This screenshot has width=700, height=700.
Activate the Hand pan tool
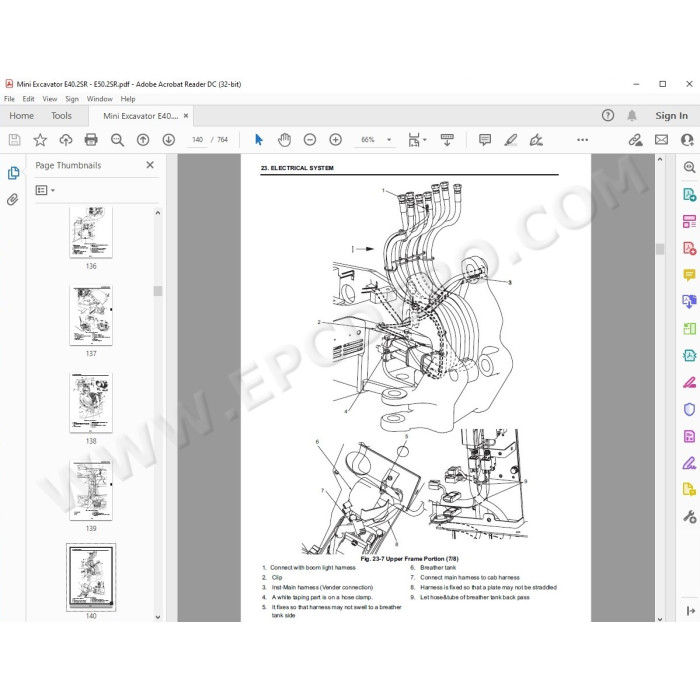284,140
